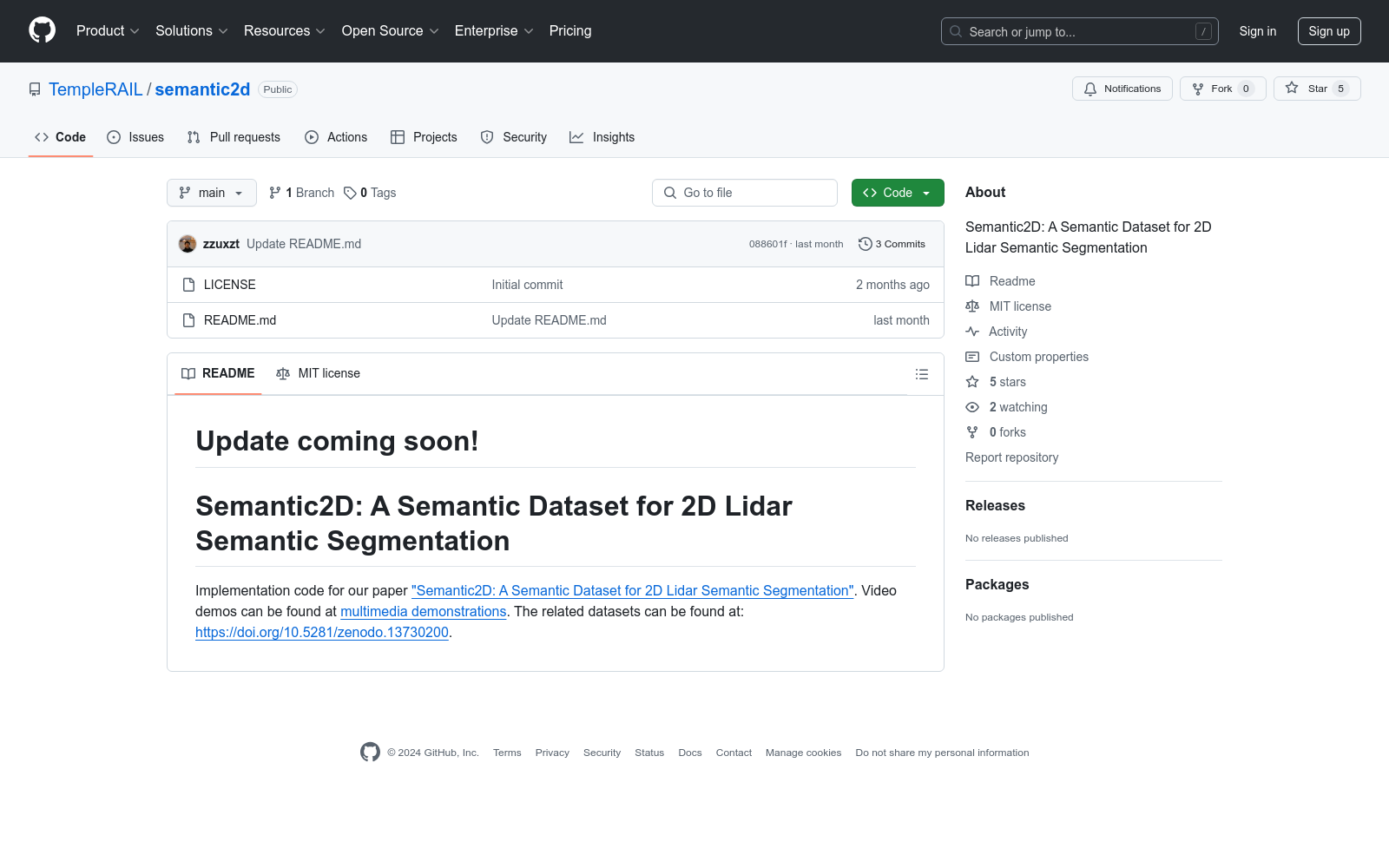Screen dimensions: 1389x868
Task: Click the GitHub logo in header
Action: [42, 30]
